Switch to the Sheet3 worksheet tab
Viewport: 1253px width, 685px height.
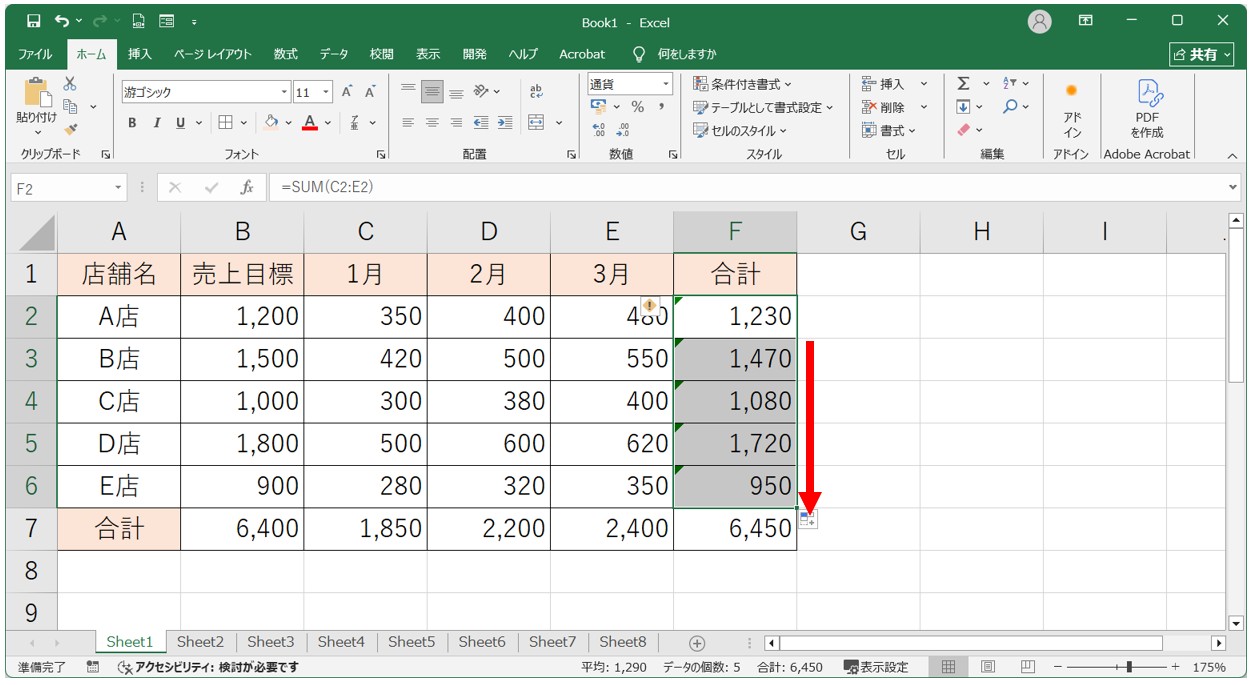pyautogui.click(x=271, y=642)
